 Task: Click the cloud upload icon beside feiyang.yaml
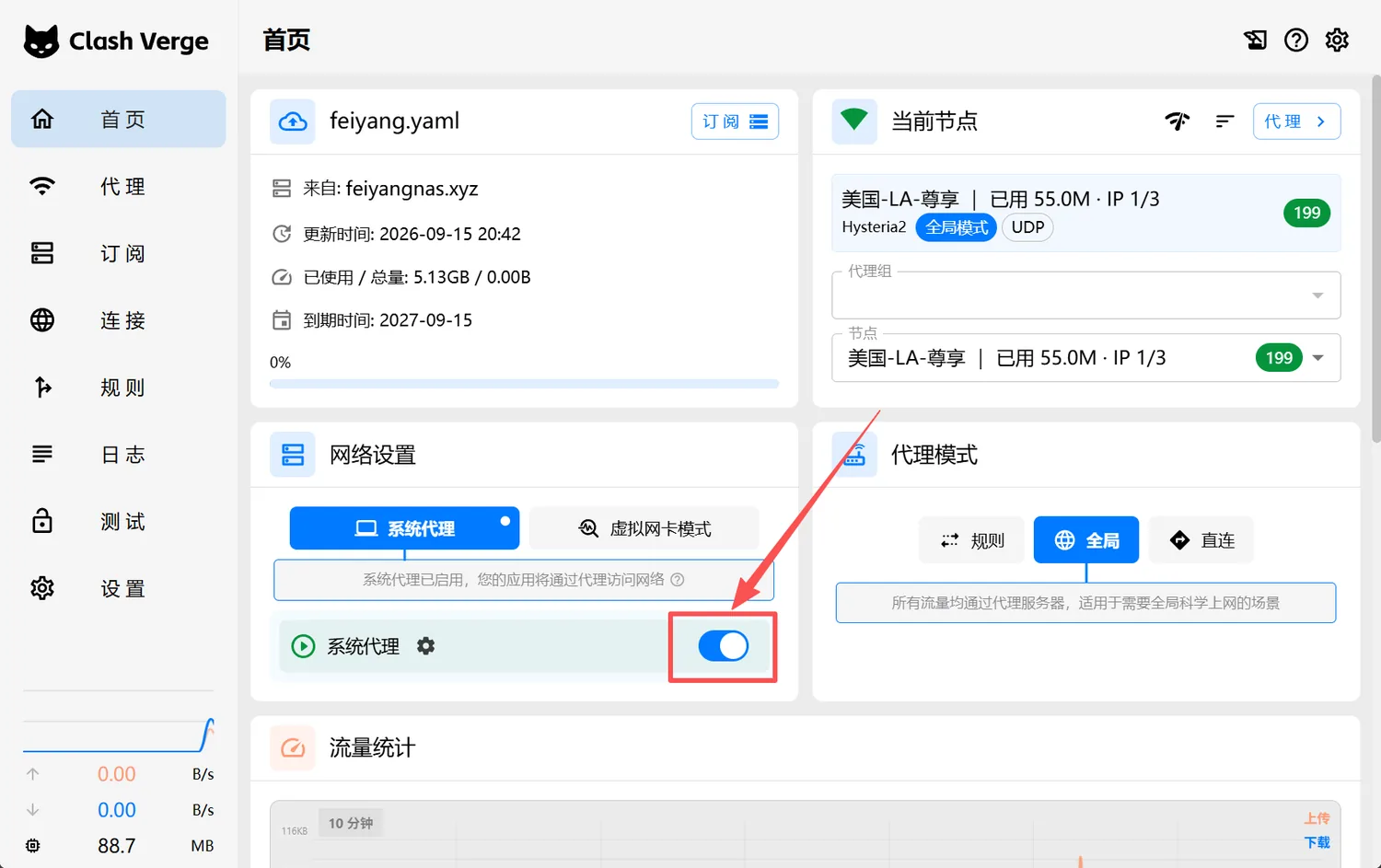[293, 122]
